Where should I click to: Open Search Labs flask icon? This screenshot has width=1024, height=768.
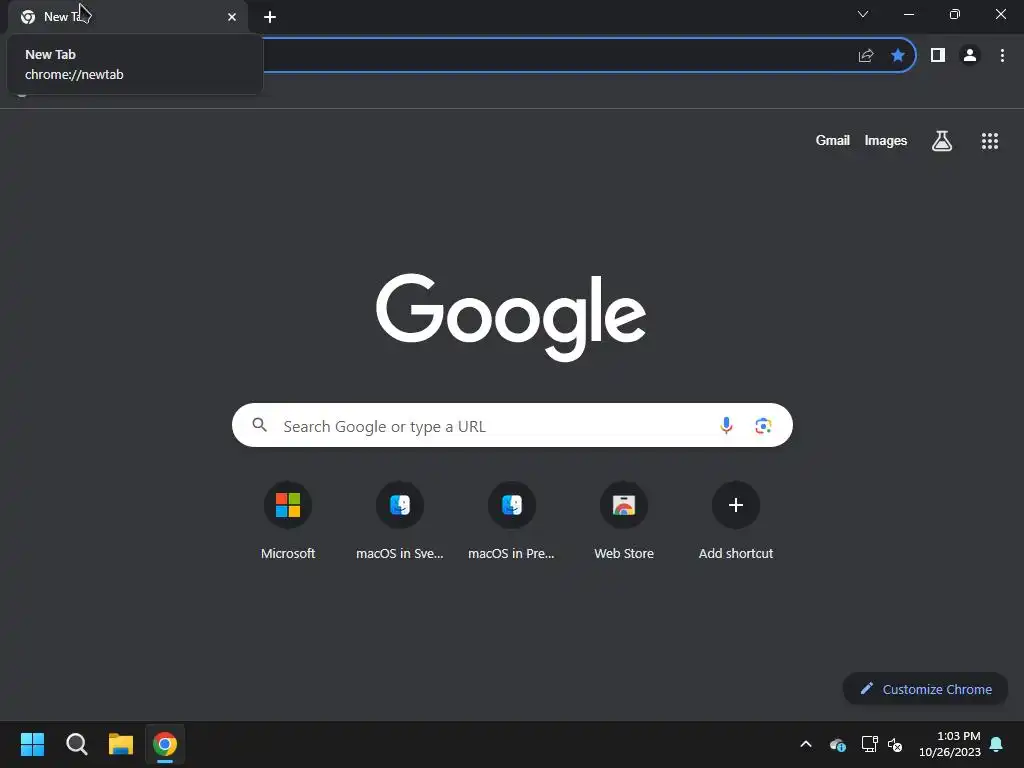click(942, 140)
